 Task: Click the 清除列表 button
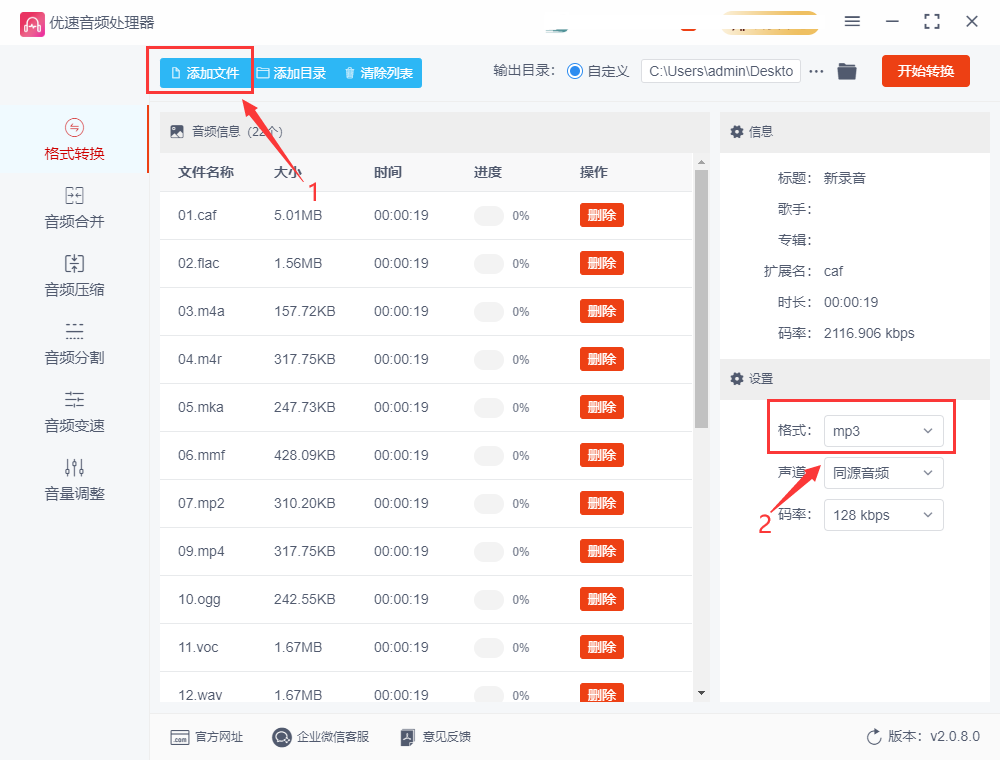pyautogui.click(x=378, y=73)
